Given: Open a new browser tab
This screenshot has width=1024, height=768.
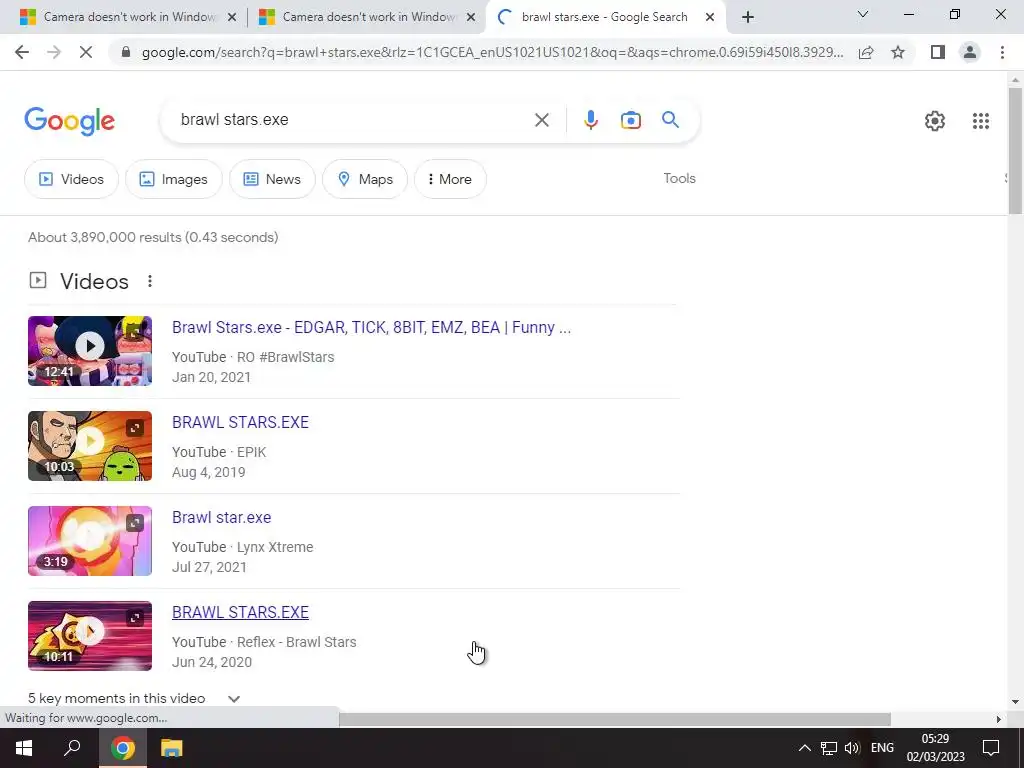Looking at the screenshot, I should [748, 17].
